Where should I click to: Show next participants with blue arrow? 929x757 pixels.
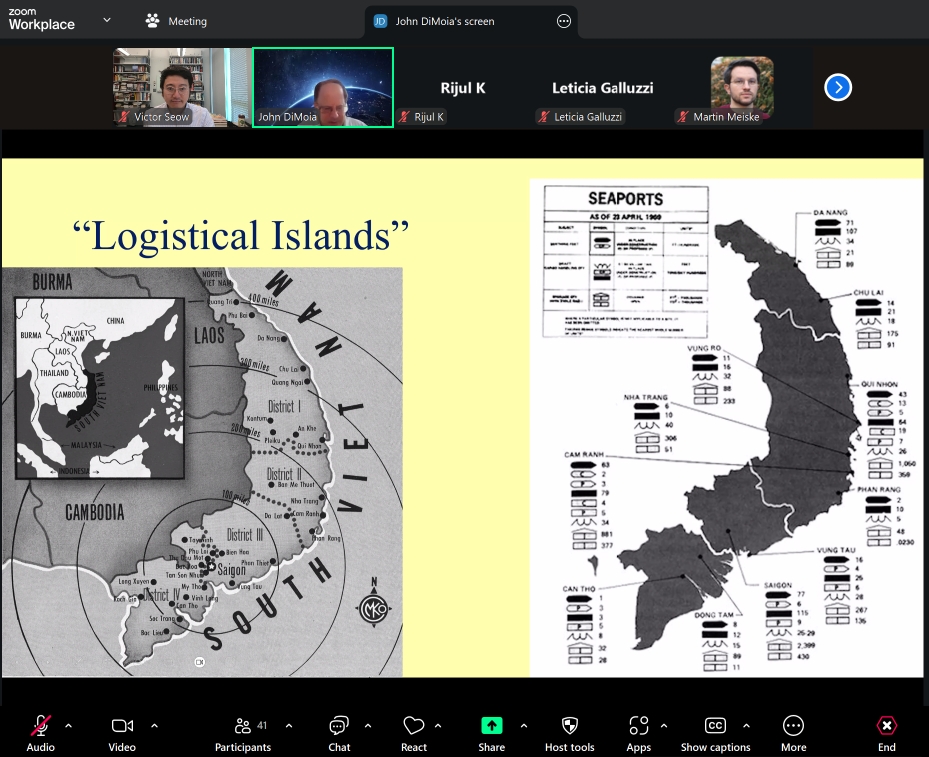point(837,88)
